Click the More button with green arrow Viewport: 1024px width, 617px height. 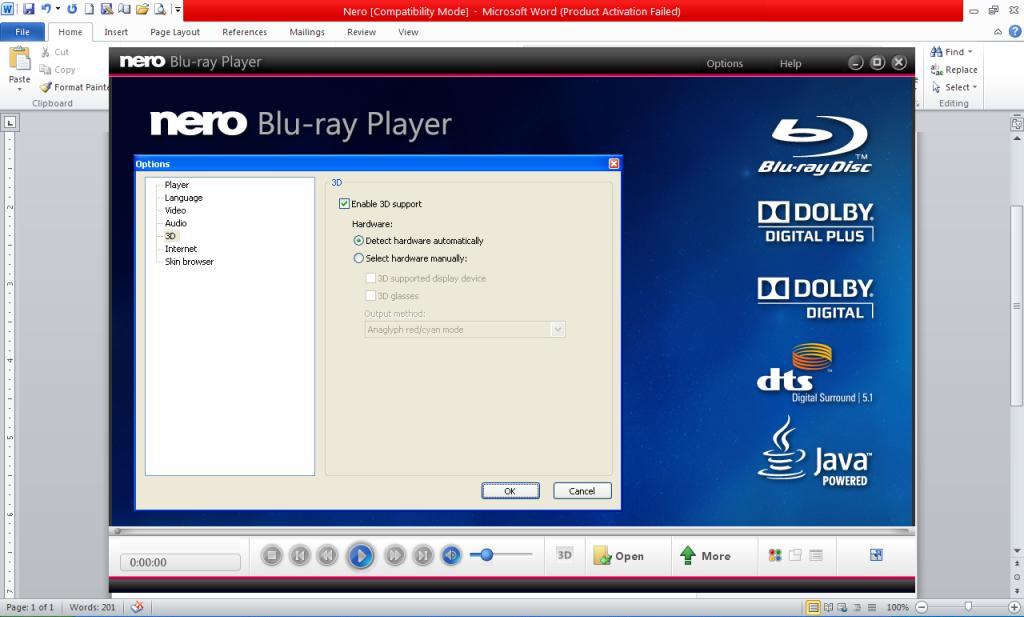pyautogui.click(x=705, y=556)
